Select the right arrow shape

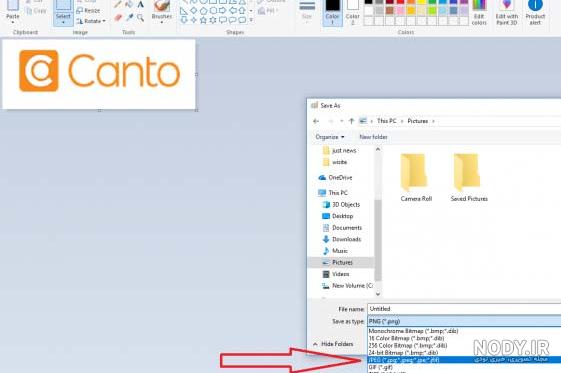click(x=223, y=11)
